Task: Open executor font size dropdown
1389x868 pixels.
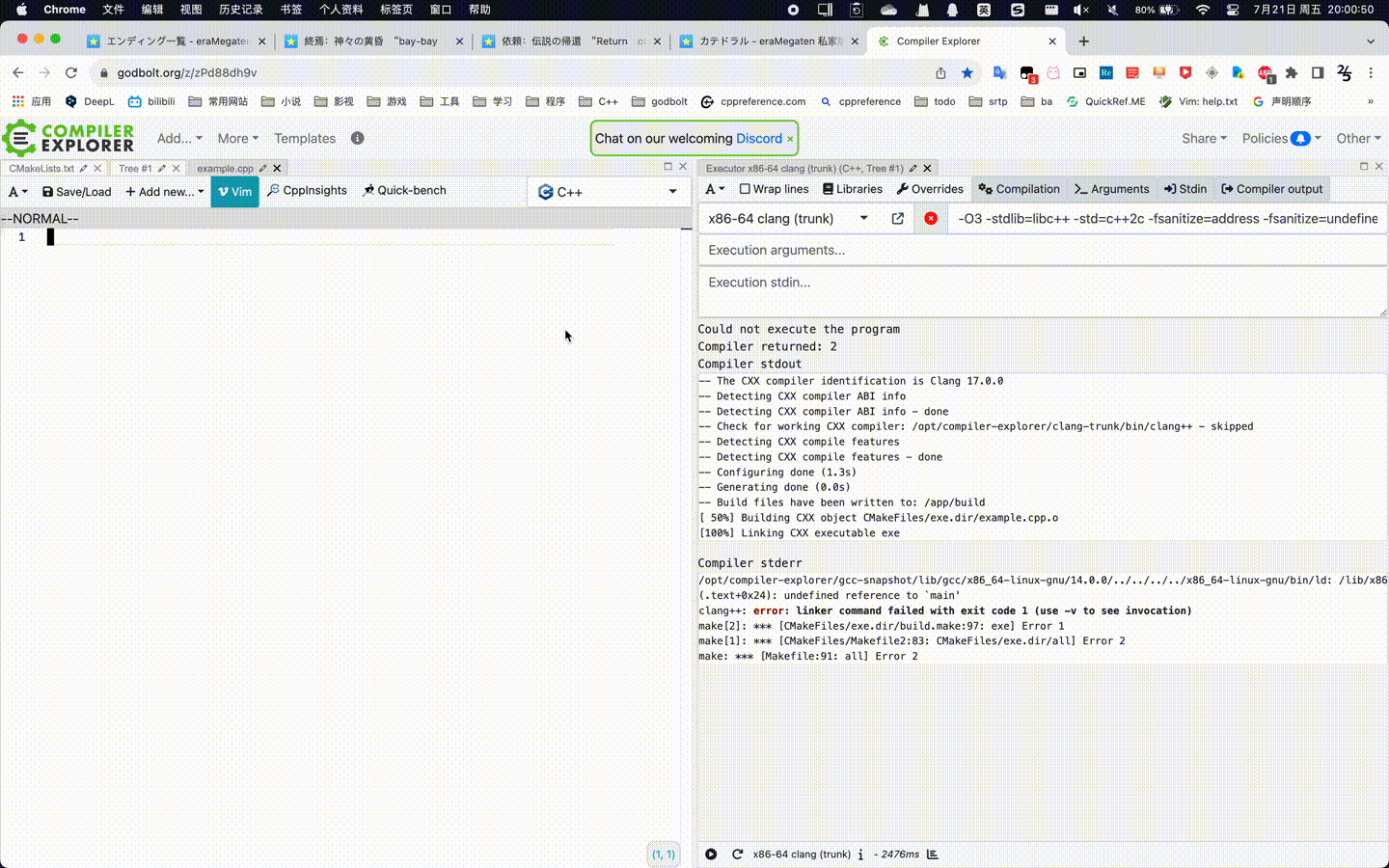Action: click(x=714, y=189)
